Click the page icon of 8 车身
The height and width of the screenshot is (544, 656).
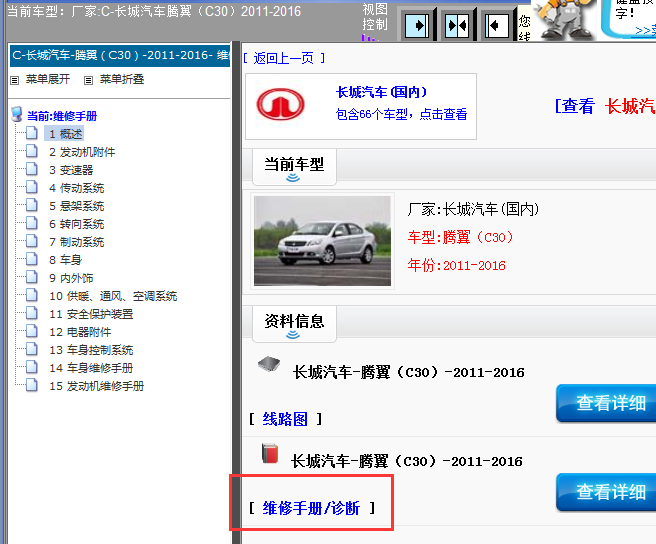(32, 259)
